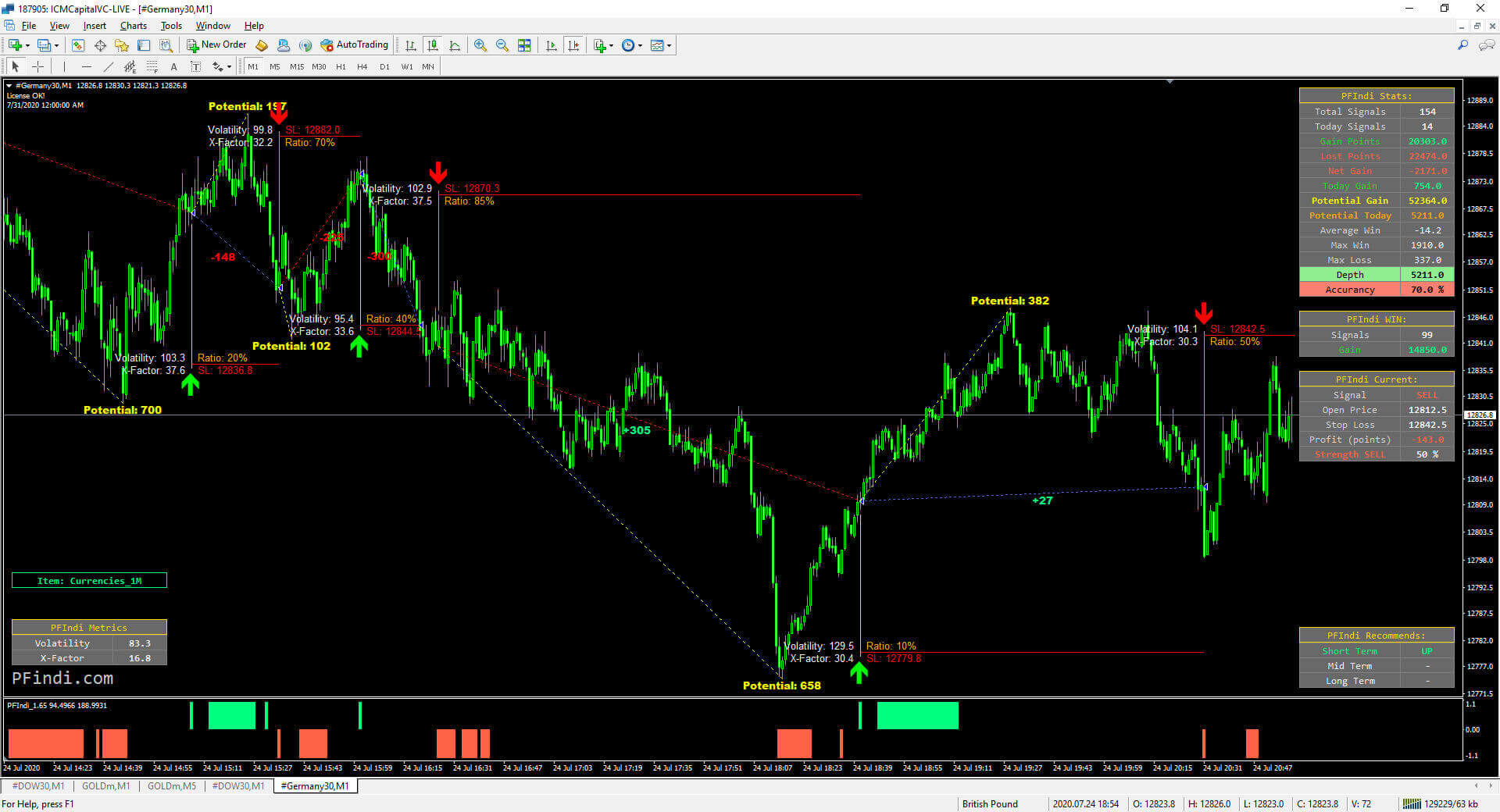1500x812 pixels.
Task: Select the Fibonacci retracement tool
Action: [x=152, y=66]
